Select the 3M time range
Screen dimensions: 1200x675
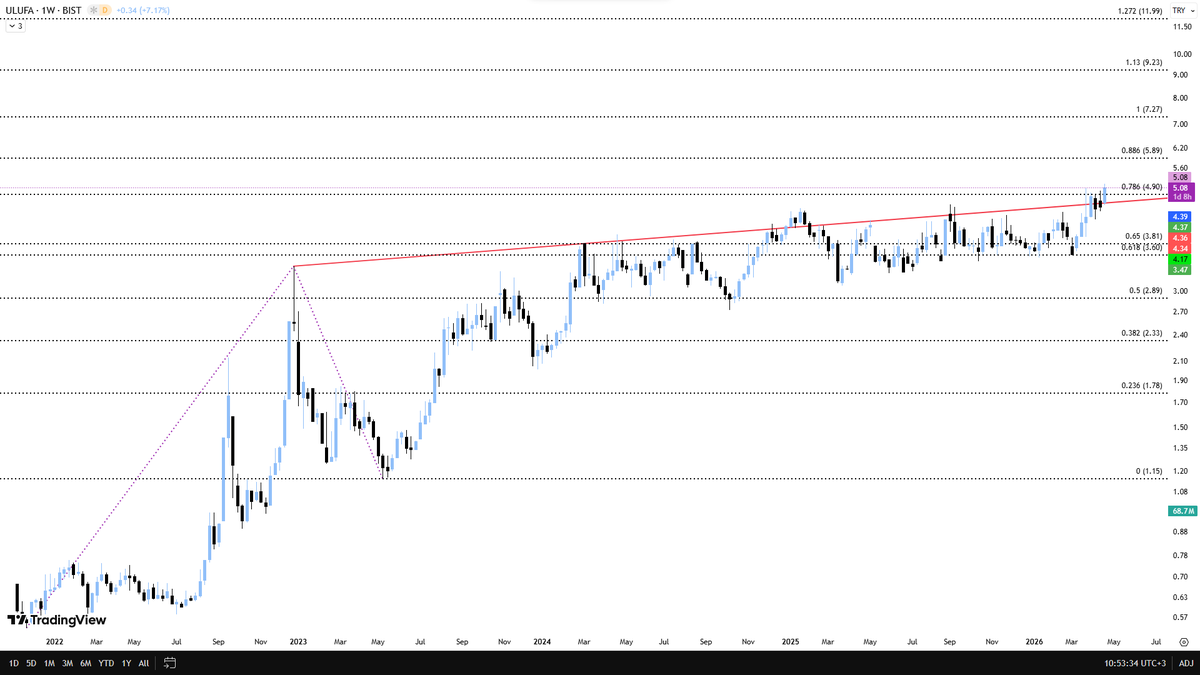coord(67,663)
